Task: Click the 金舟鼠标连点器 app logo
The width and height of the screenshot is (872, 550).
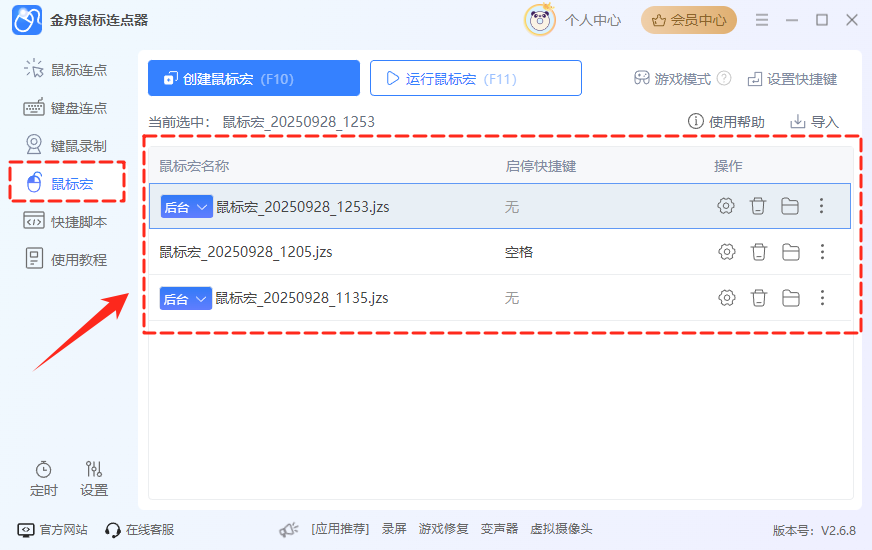Action: pyautogui.click(x=27, y=20)
